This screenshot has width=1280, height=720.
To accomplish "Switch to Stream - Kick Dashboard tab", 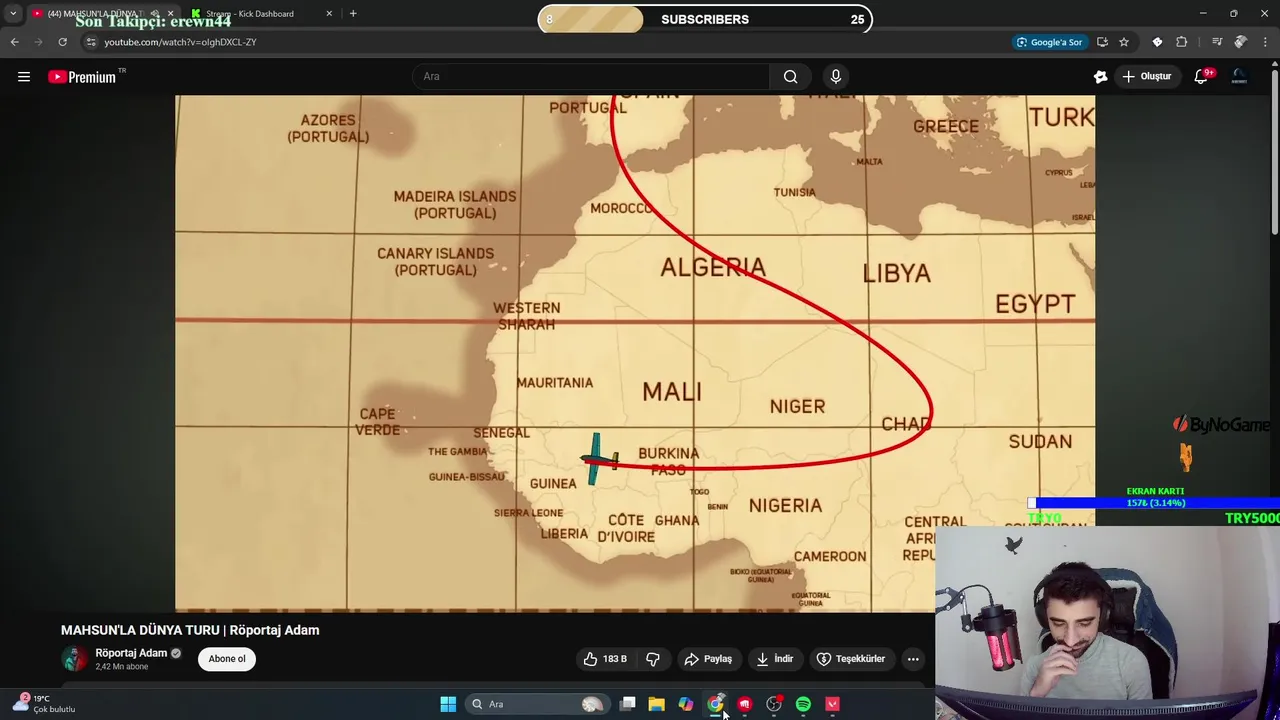I will pyautogui.click(x=262, y=14).
